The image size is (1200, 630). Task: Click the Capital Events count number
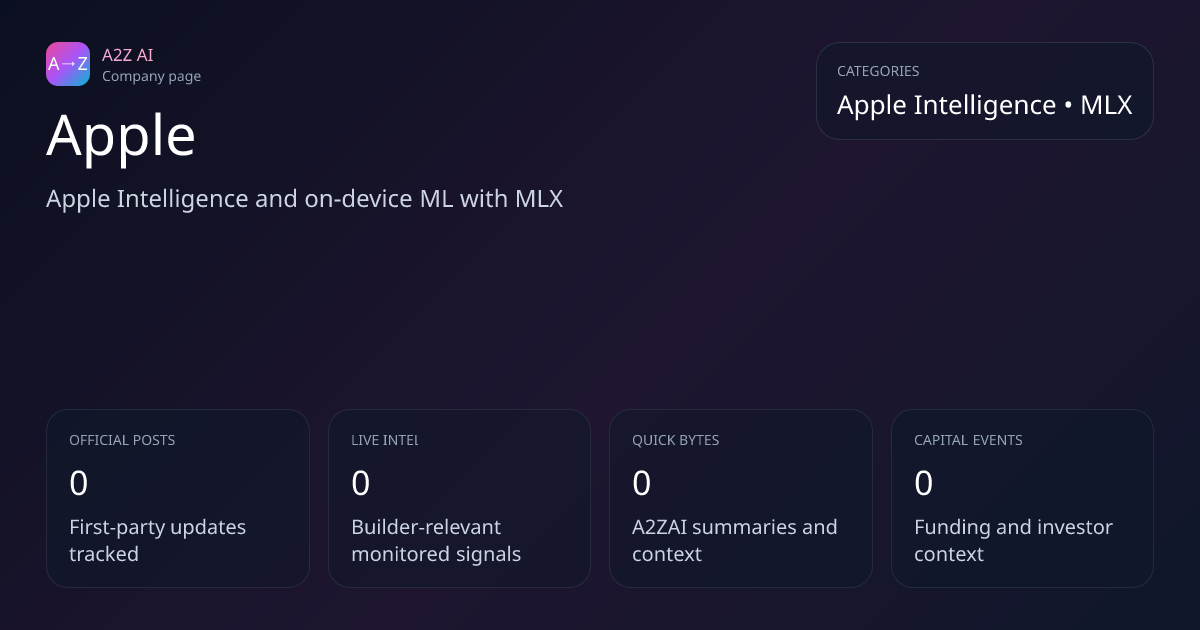924,484
